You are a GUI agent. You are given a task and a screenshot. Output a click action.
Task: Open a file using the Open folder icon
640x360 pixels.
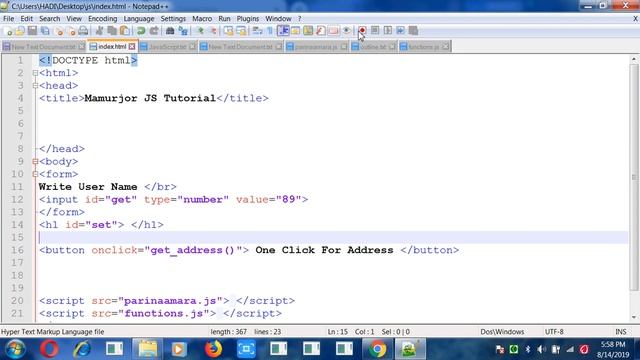click(20, 31)
